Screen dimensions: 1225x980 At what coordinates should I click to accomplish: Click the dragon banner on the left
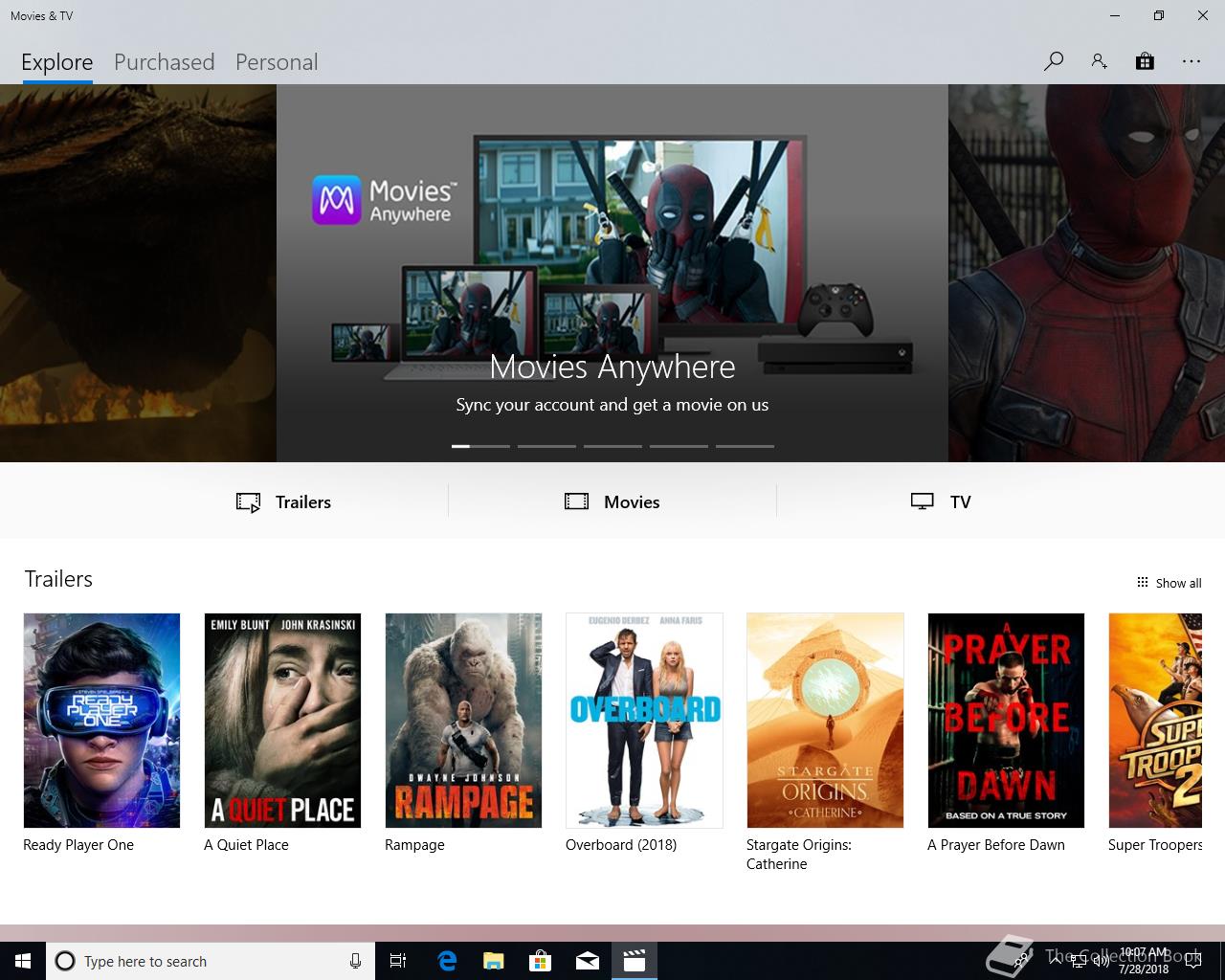(138, 273)
